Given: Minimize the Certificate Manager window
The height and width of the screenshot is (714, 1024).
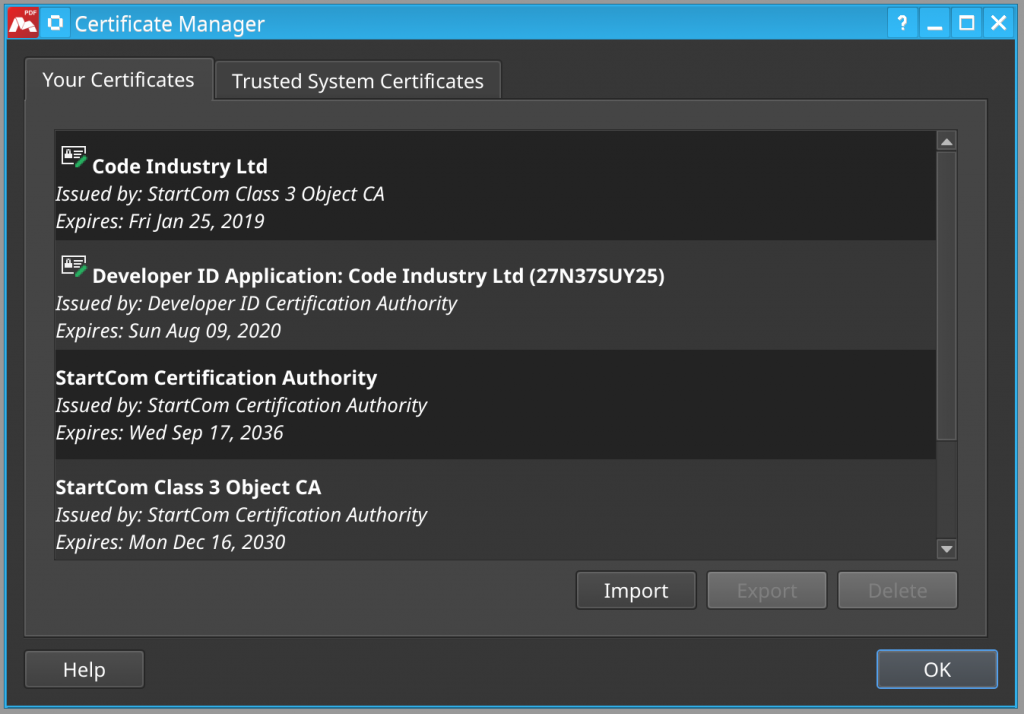Looking at the screenshot, I should pyautogui.click(x=935, y=24).
